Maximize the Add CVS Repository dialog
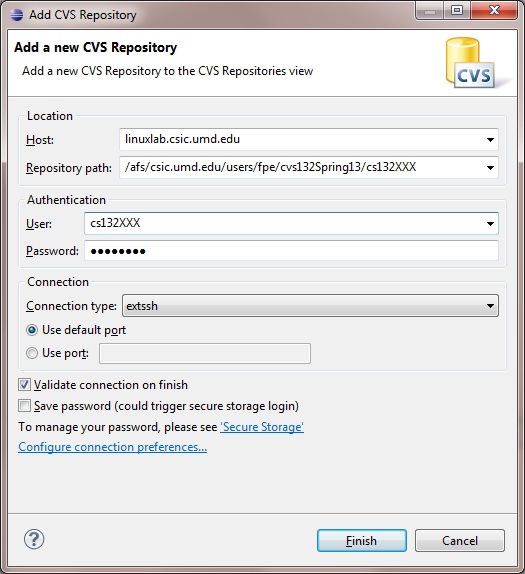 [457, 11]
